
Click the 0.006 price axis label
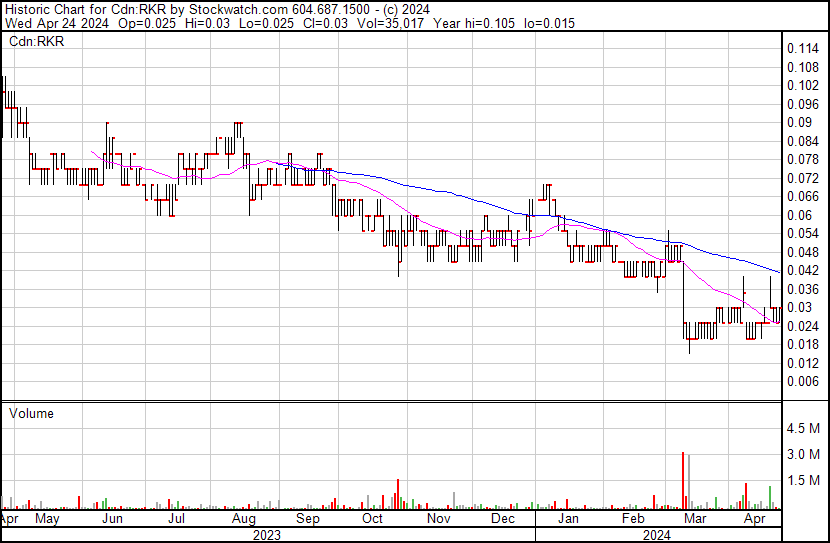pos(802,381)
